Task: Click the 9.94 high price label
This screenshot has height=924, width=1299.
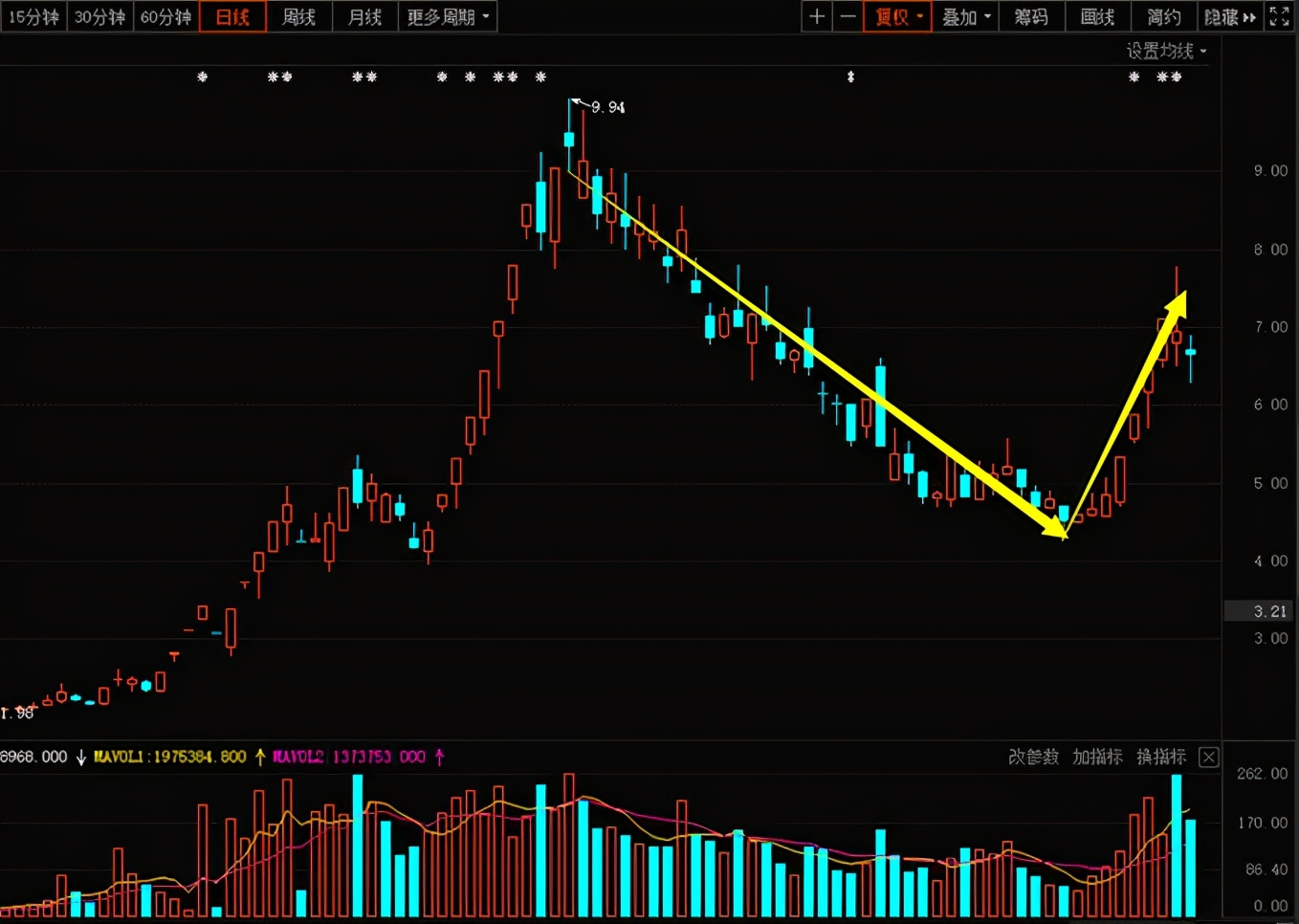Action: click(x=607, y=107)
